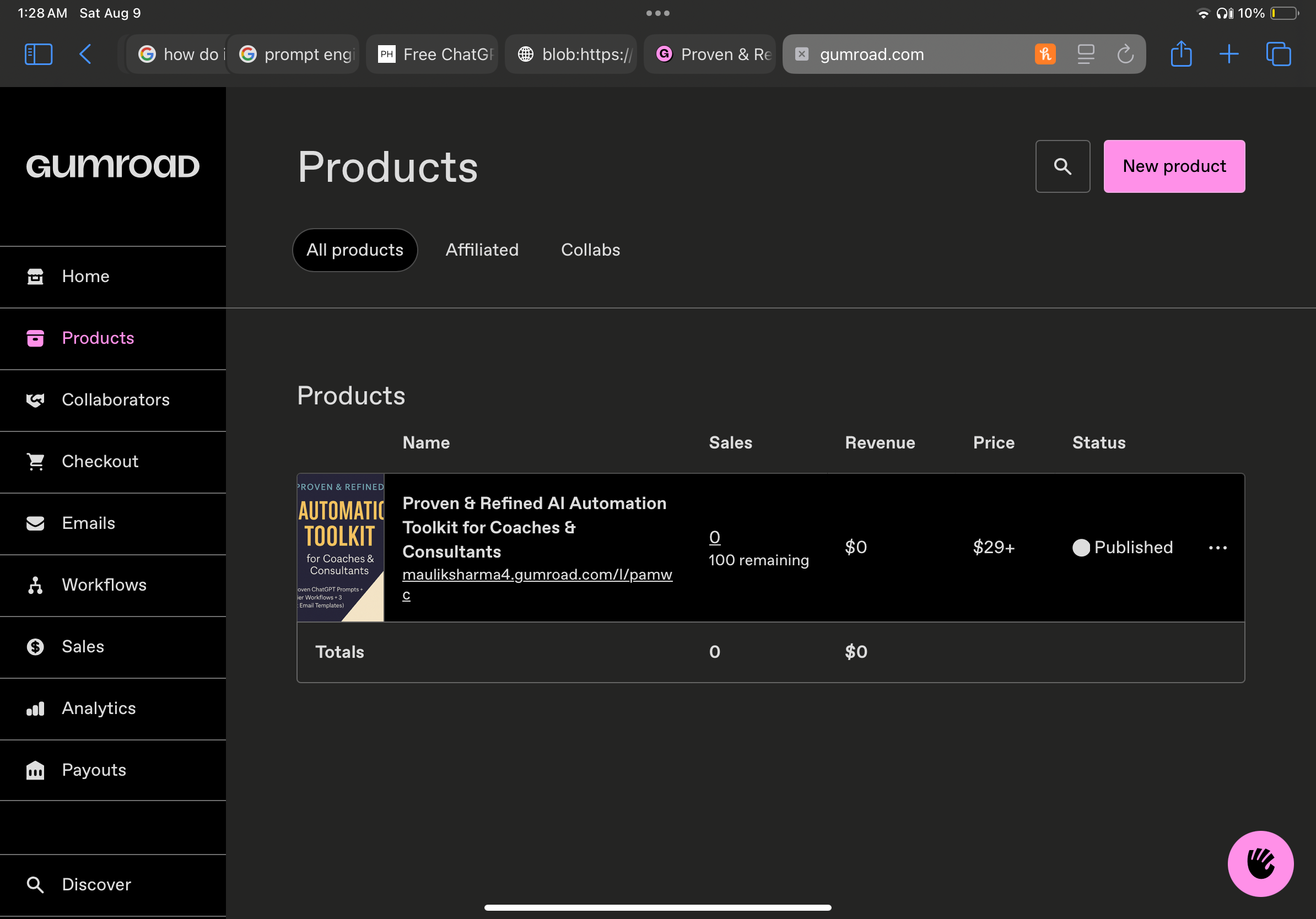The height and width of the screenshot is (919, 1316).
Task: Open a new Safari tab with plus icon
Action: click(x=1228, y=55)
